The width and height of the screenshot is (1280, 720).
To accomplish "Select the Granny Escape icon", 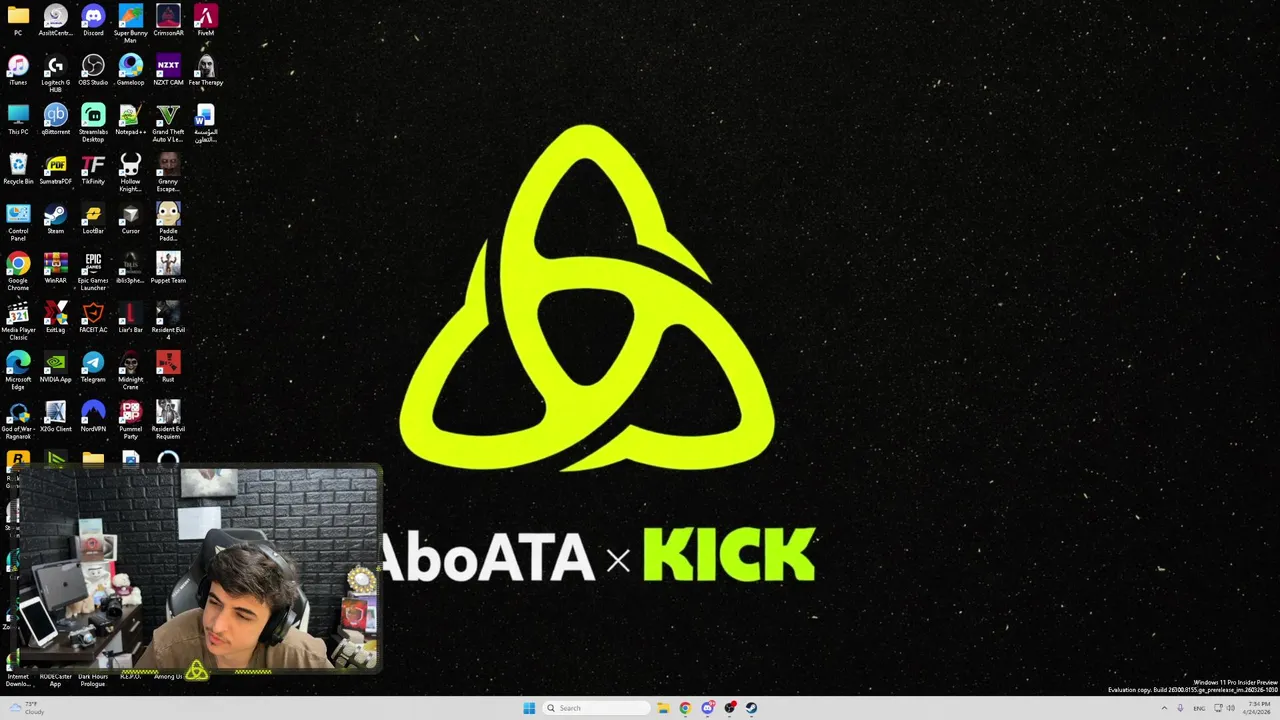I will point(168,172).
